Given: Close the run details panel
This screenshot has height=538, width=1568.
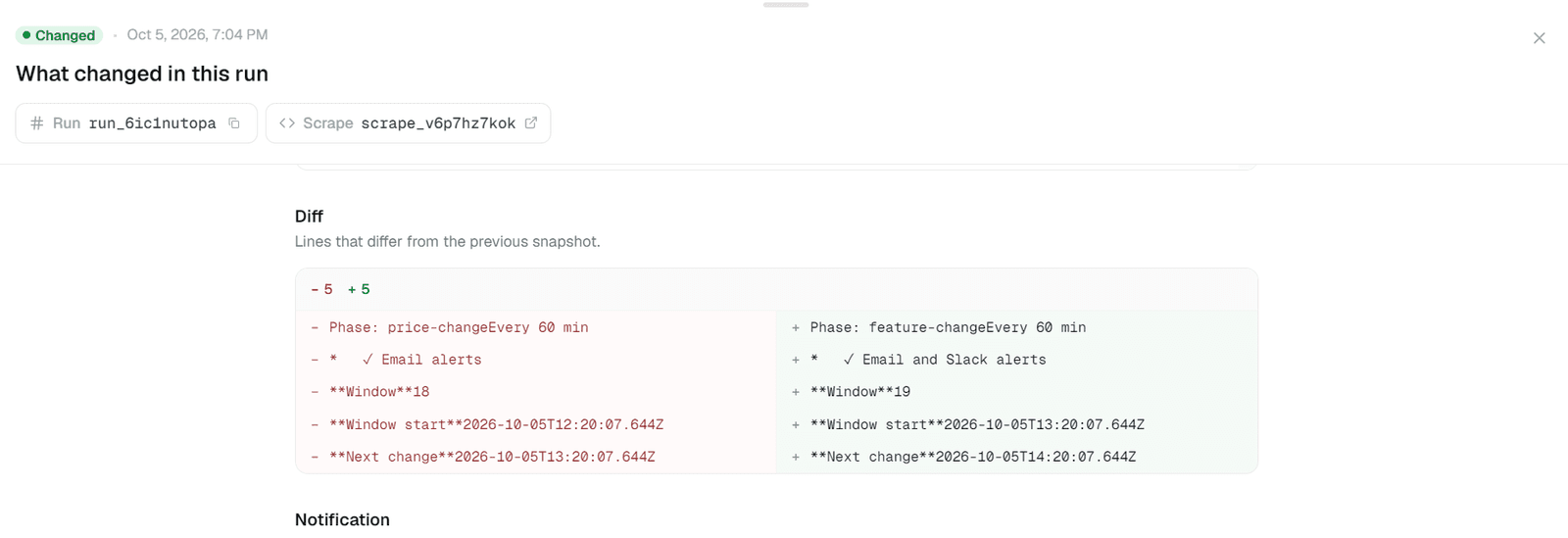Looking at the screenshot, I should click(1539, 38).
